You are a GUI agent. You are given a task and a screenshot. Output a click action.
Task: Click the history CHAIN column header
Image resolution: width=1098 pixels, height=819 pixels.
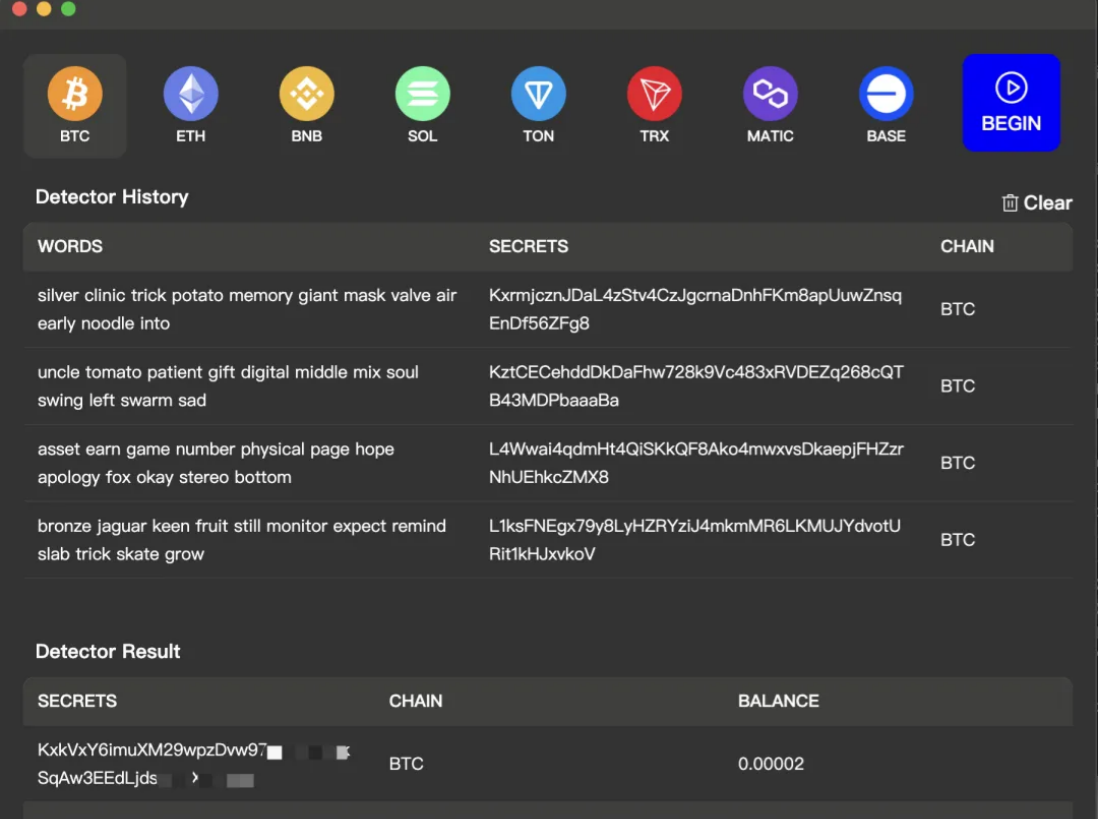tap(967, 246)
